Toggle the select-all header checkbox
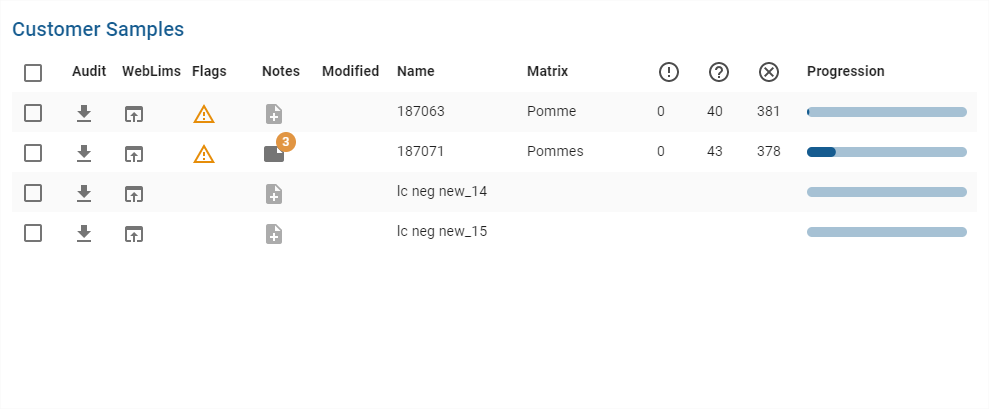 click(33, 72)
